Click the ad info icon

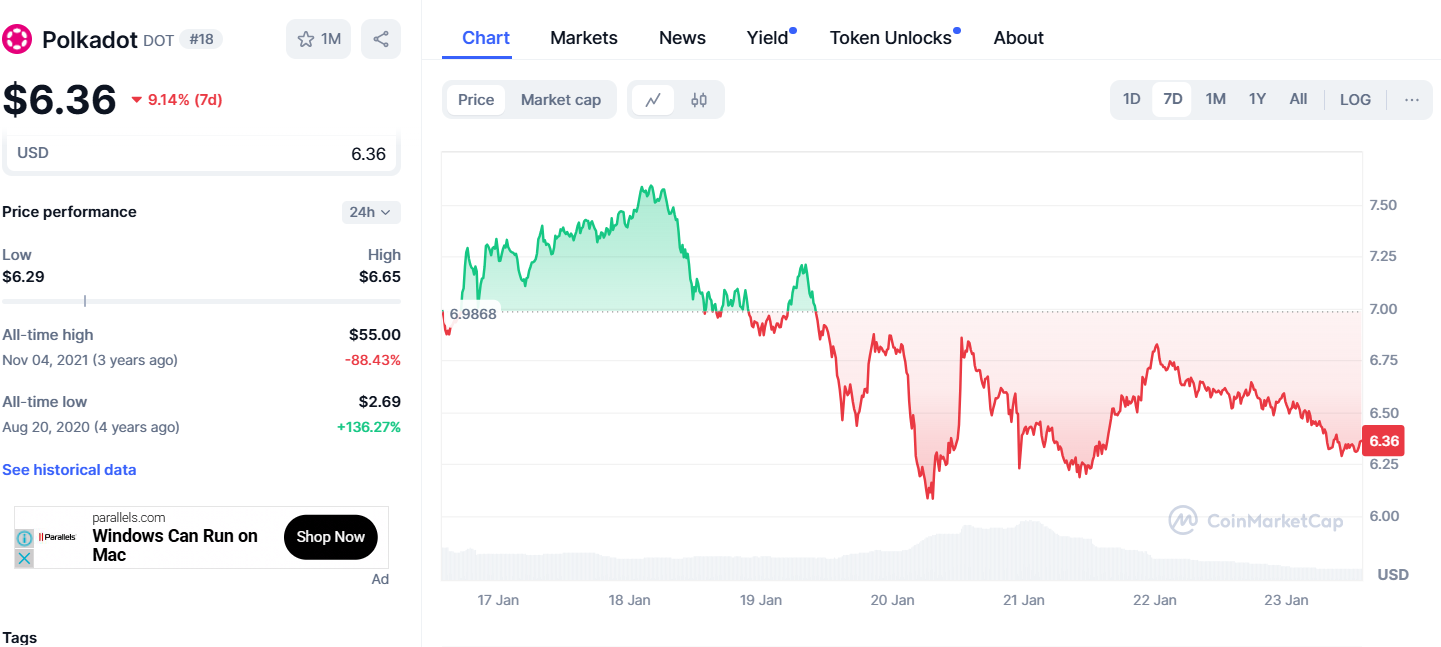click(25, 538)
